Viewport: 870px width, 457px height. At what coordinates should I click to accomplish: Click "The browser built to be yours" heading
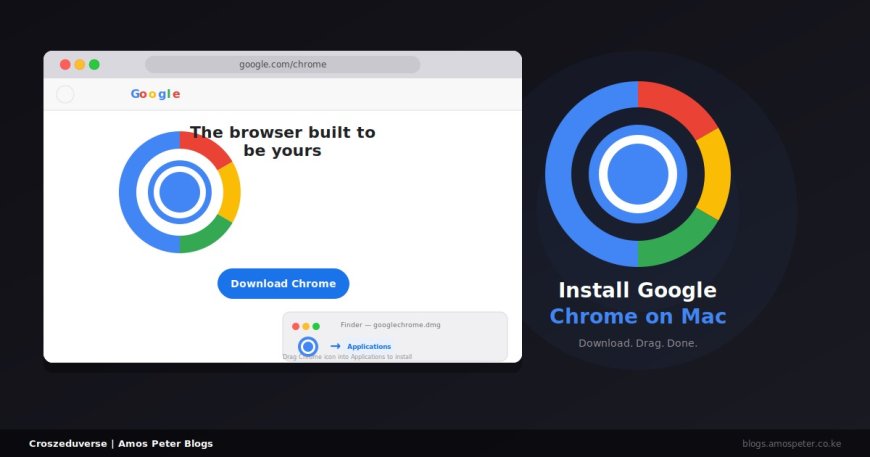point(282,141)
